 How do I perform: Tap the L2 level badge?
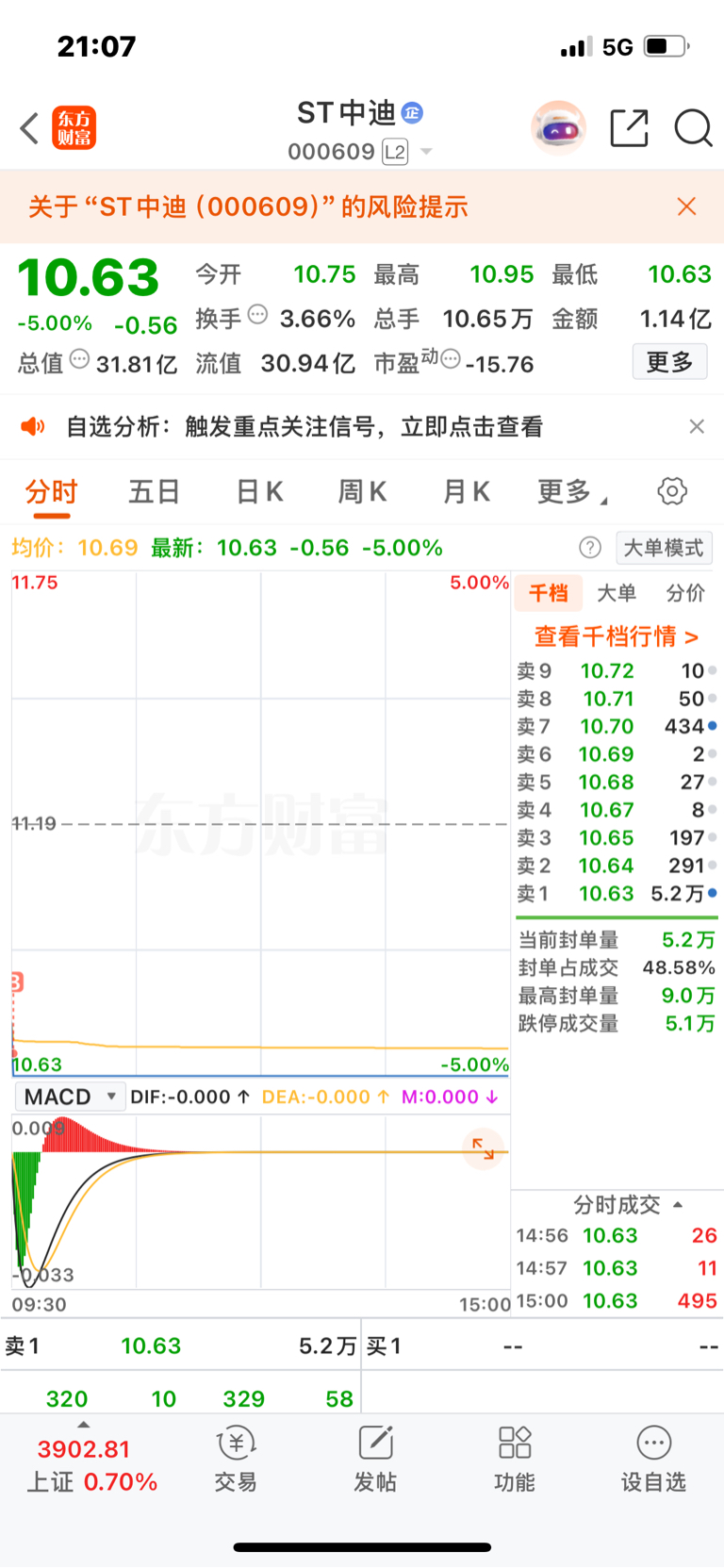[395, 152]
